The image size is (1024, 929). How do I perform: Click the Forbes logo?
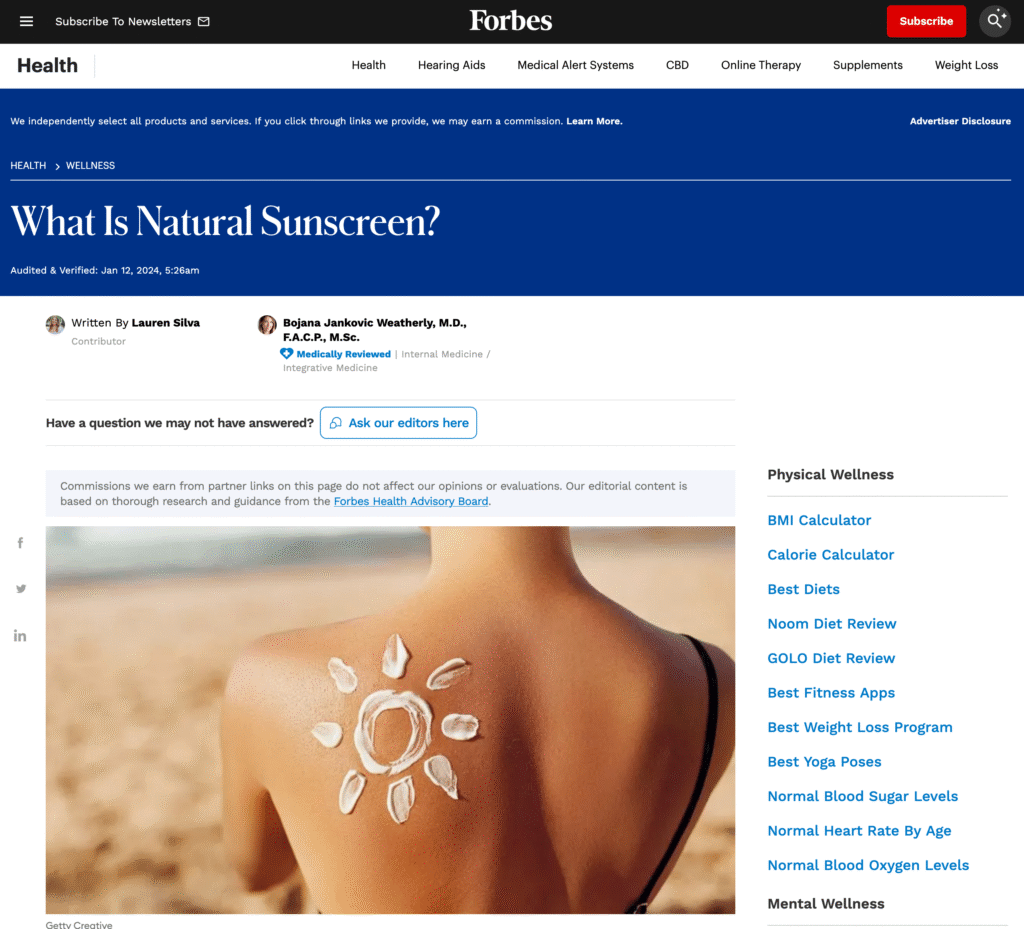pyautogui.click(x=511, y=21)
